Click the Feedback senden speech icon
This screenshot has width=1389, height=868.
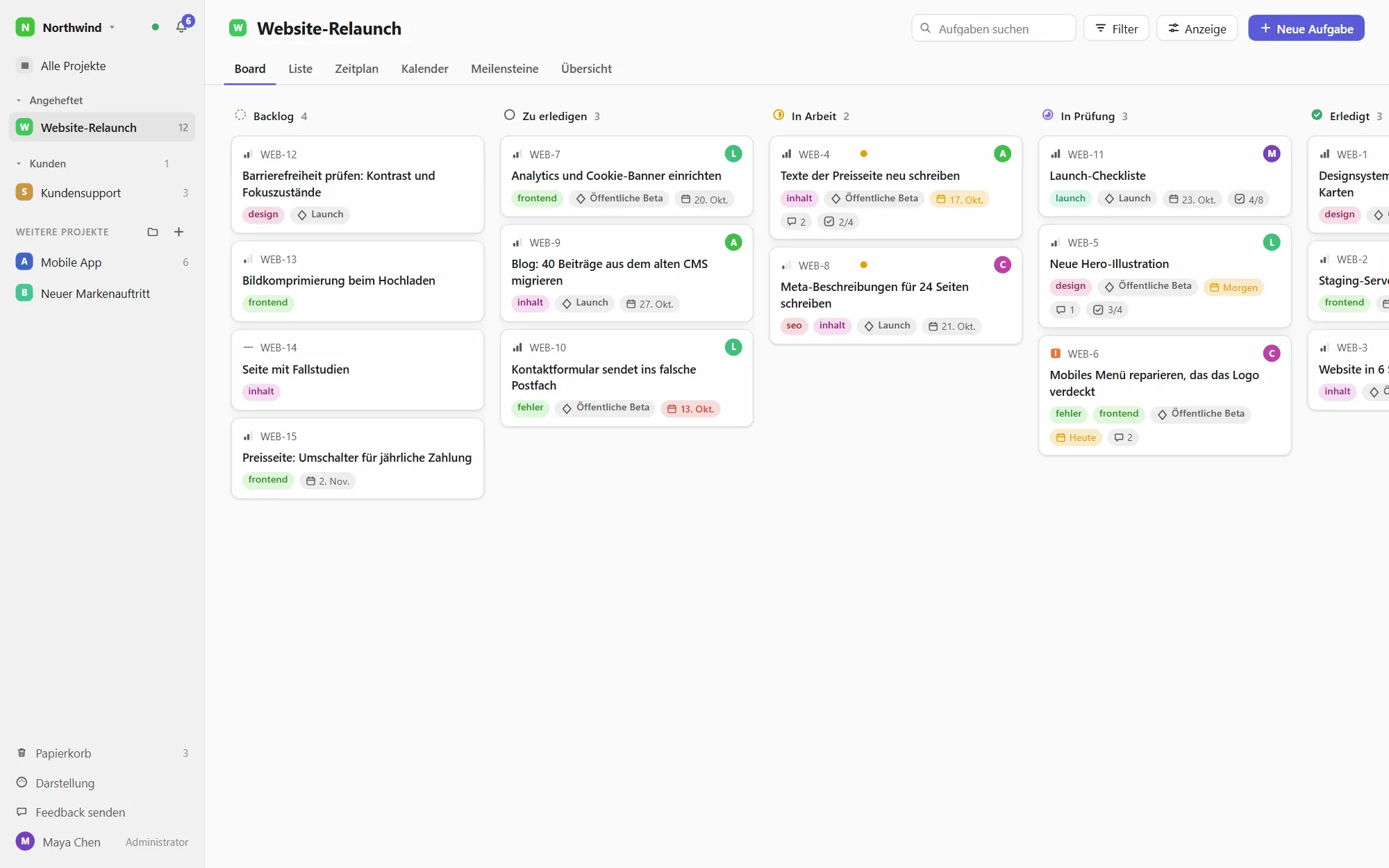click(22, 812)
